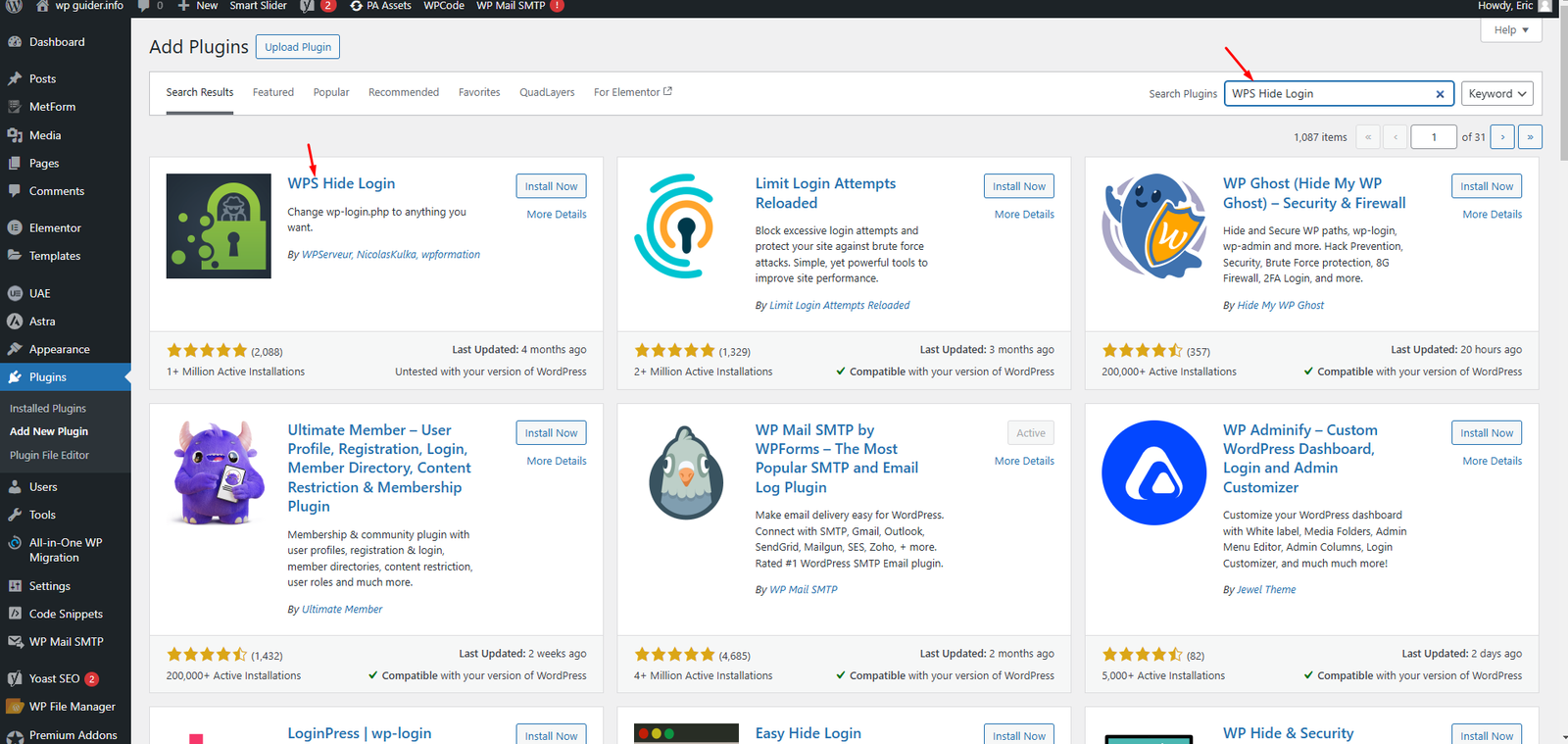Screen dimensions: 1568x744
Task: Switch to the Featured tab
Action: [x=273, y=92]
